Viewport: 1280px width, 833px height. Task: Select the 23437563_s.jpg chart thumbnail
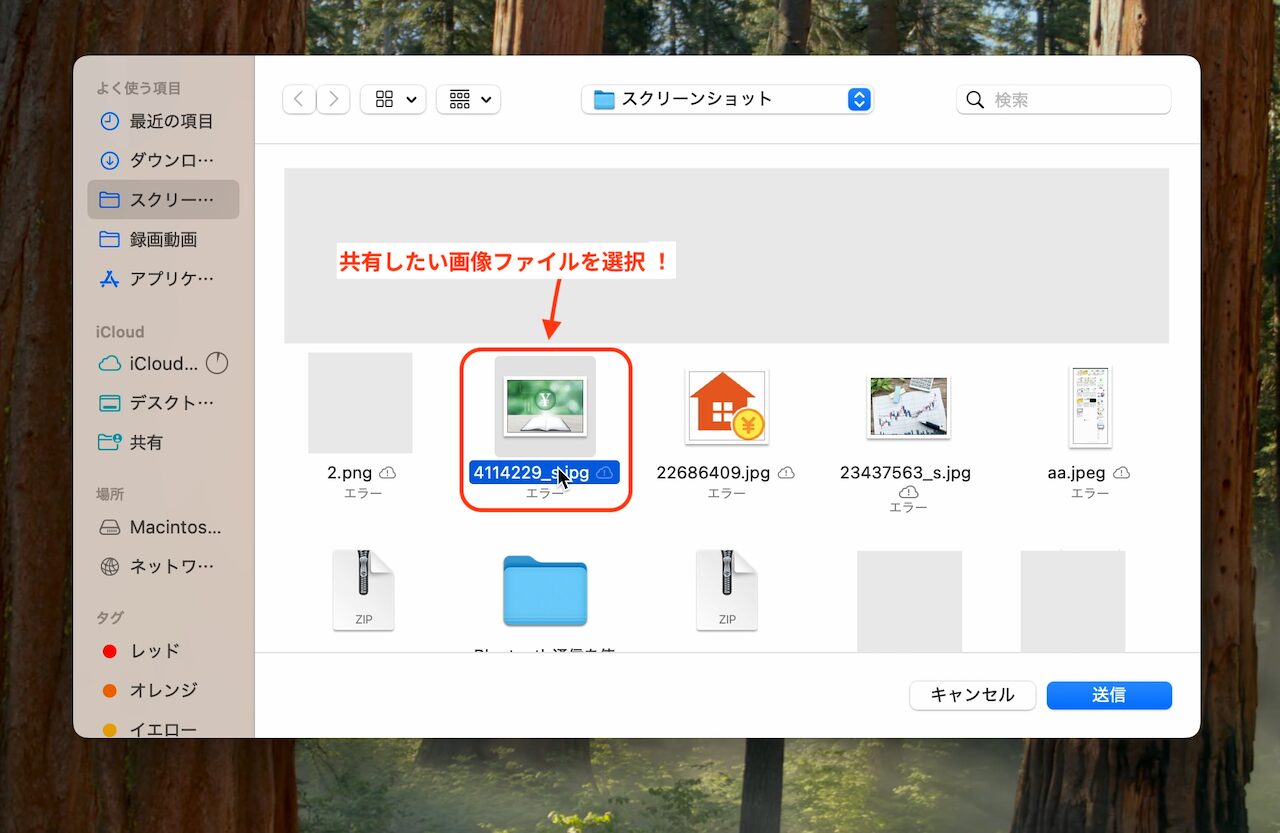pyautogui.click(x=908, y=406)
